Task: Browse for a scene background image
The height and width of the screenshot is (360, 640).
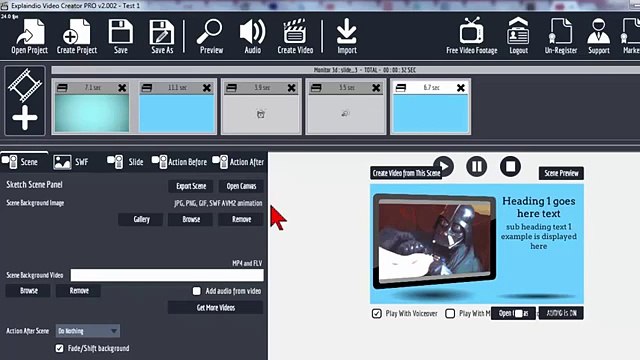Action: (x=191, y=219)
